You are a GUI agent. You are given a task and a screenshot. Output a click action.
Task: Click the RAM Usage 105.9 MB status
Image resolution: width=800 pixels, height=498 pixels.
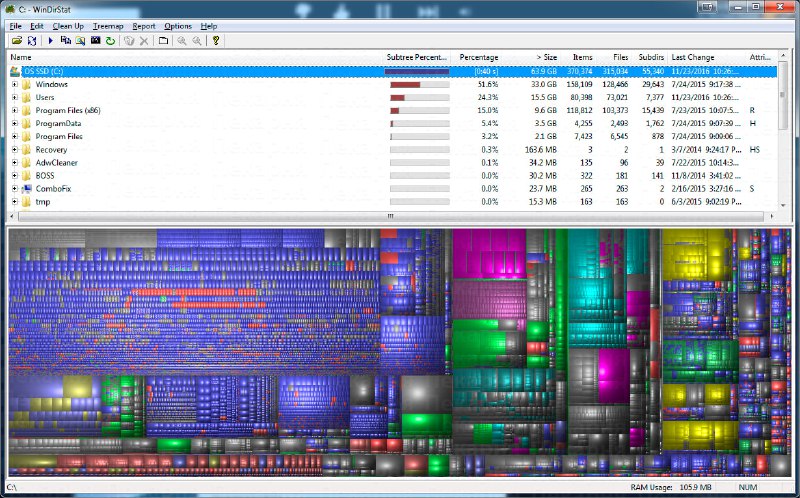pos(670,487)
